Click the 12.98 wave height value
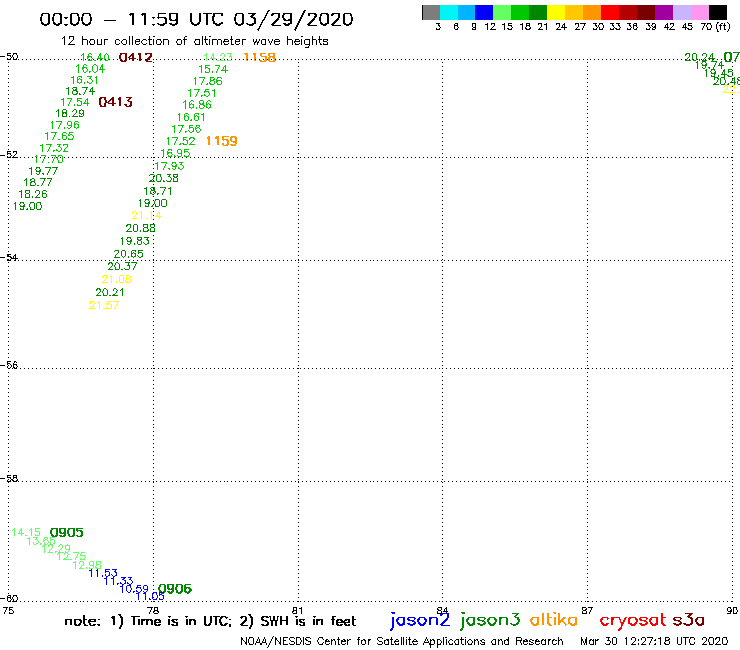 pos(87,565)
